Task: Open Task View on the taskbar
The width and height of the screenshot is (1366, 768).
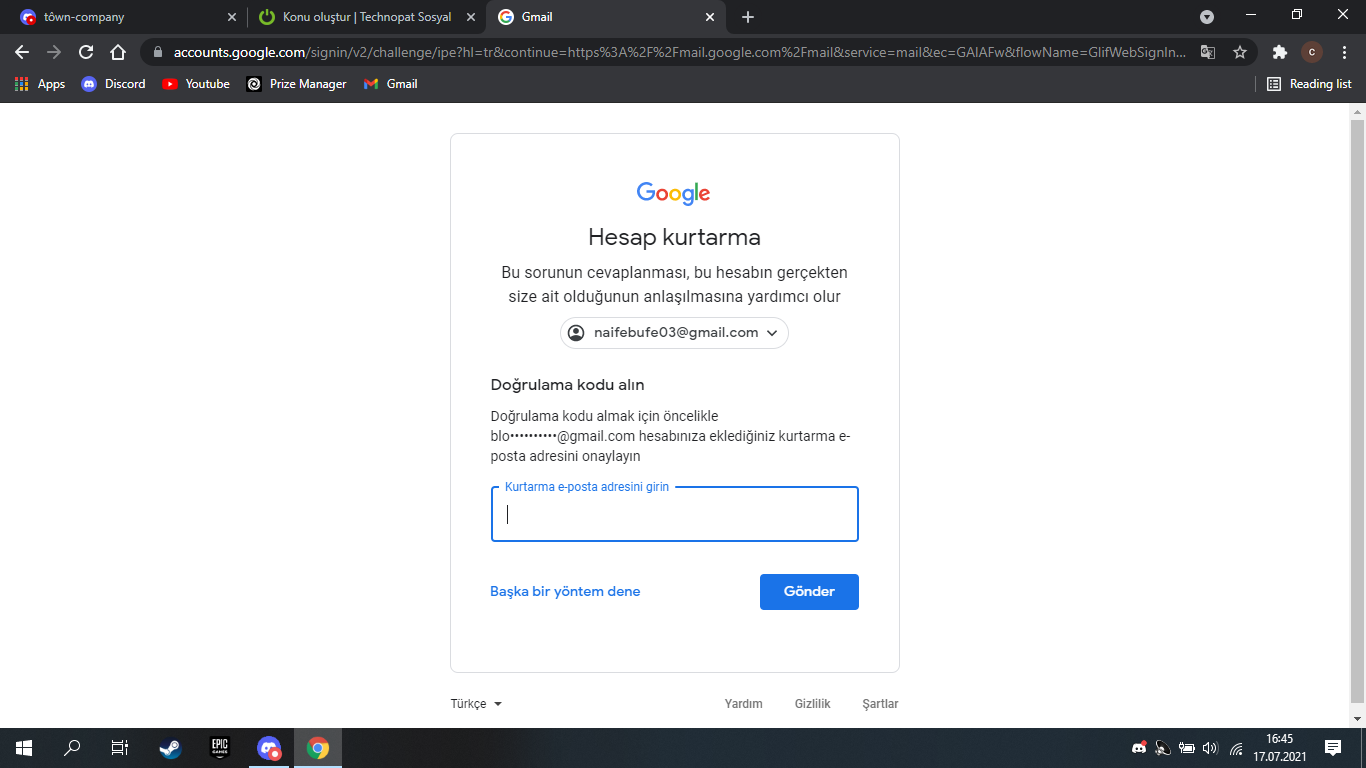Action: [120, 748]
